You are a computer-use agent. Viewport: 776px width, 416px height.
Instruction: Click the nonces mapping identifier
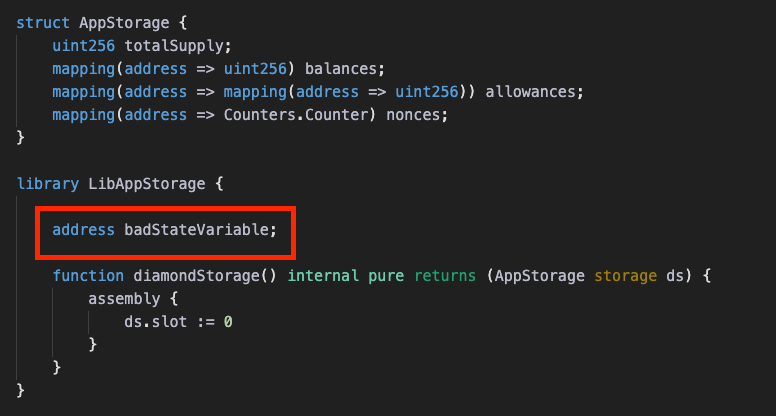pos(413,115)
